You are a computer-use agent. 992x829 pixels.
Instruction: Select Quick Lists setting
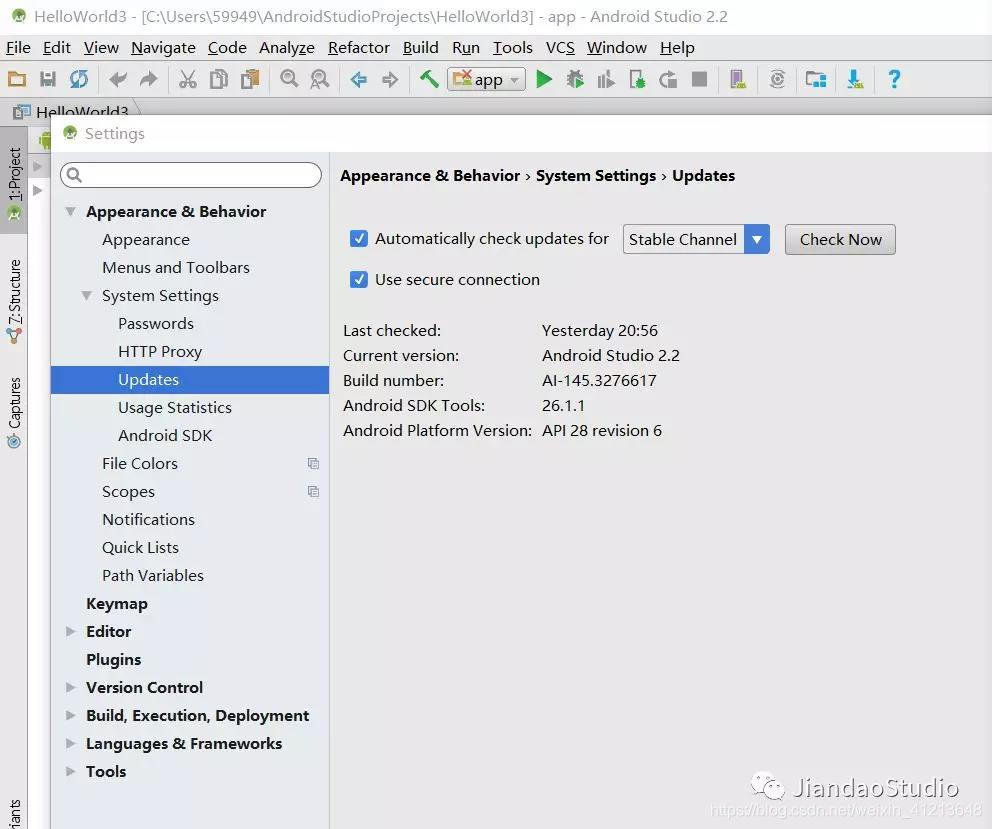point(140,547)
